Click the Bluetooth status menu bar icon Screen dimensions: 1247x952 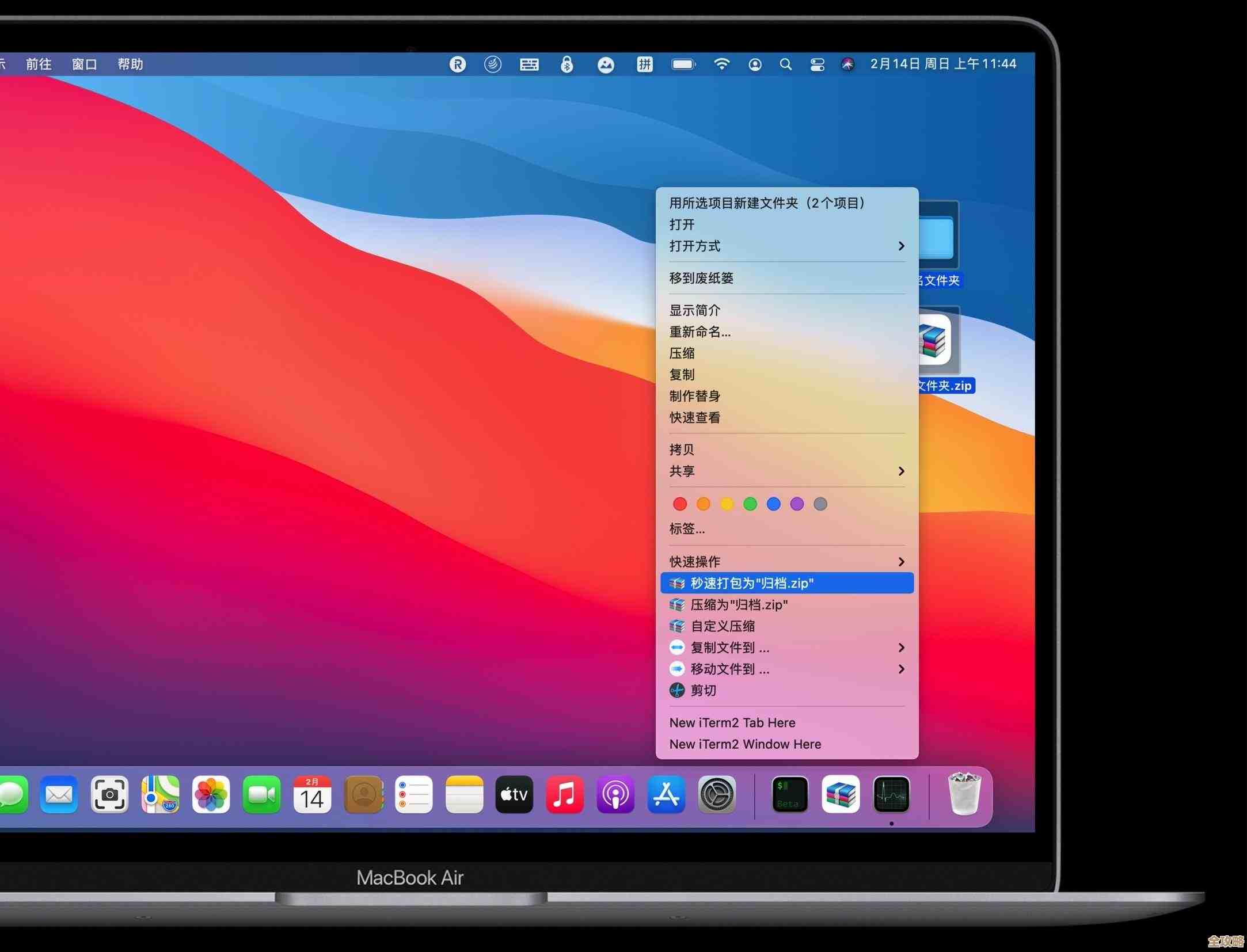567,64
